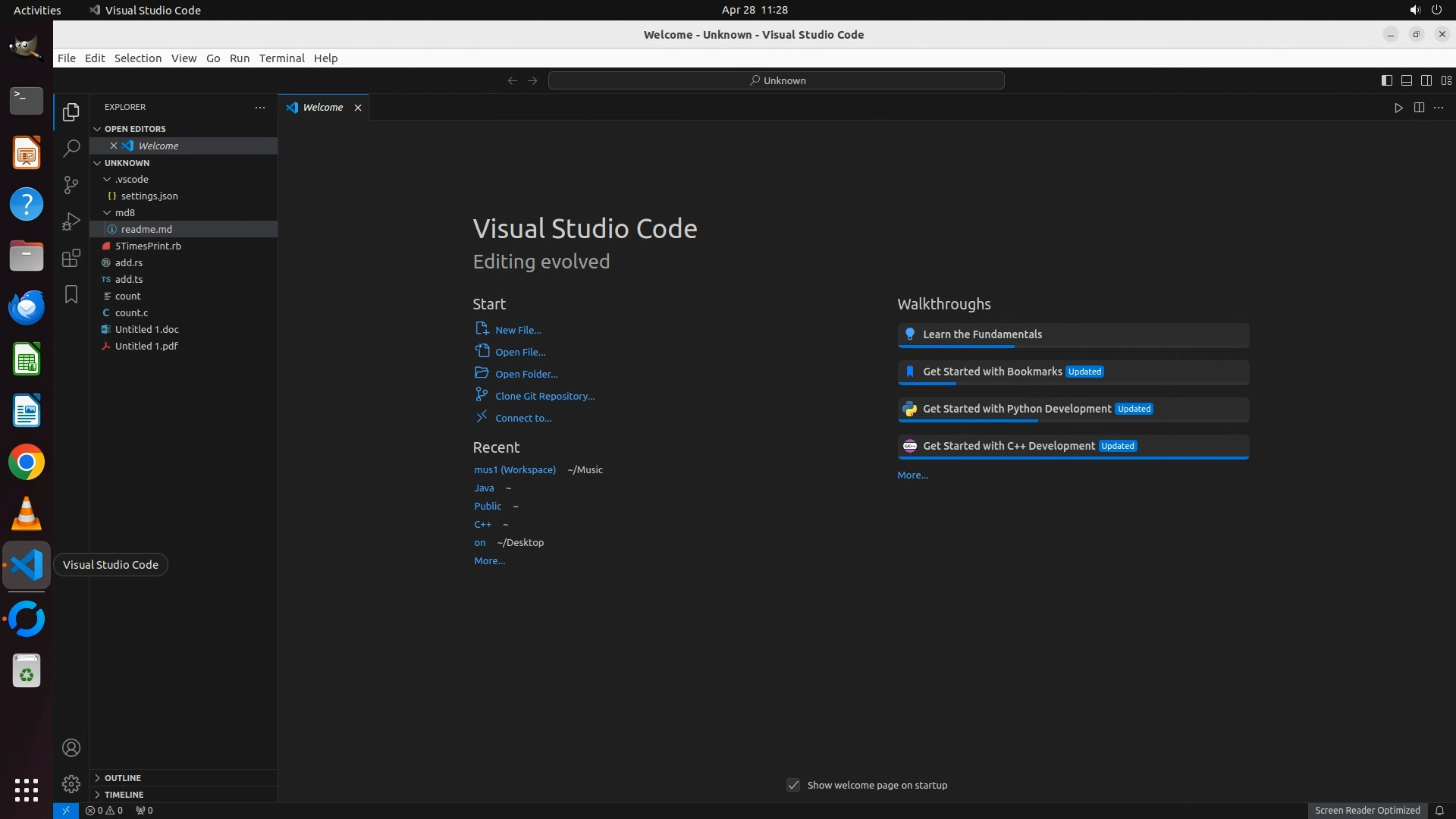Click the split editor right icon
The width and height of the screenshot is (1456, 819).
click(1419, 108)
